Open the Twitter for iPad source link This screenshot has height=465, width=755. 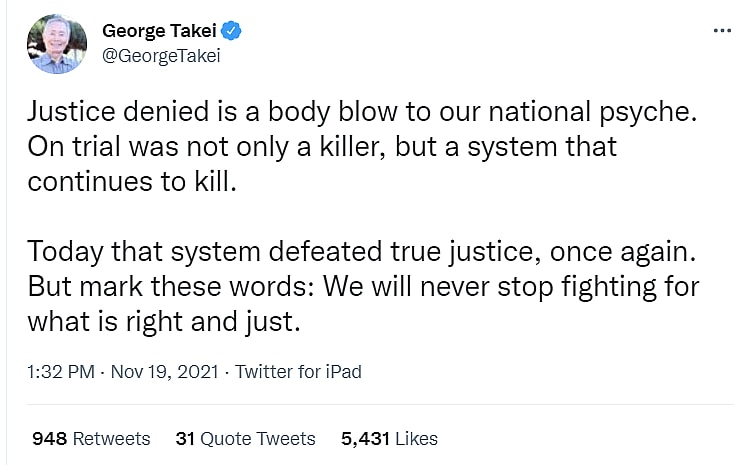click(298, 372)
